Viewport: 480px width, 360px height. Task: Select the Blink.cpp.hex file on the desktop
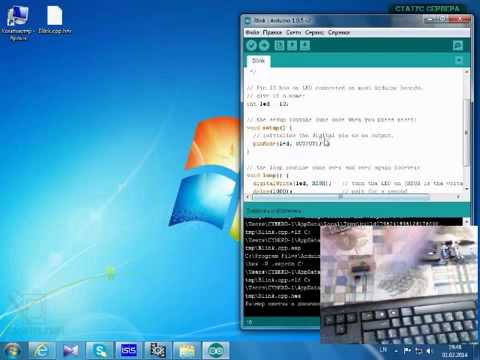click(55, 20)
